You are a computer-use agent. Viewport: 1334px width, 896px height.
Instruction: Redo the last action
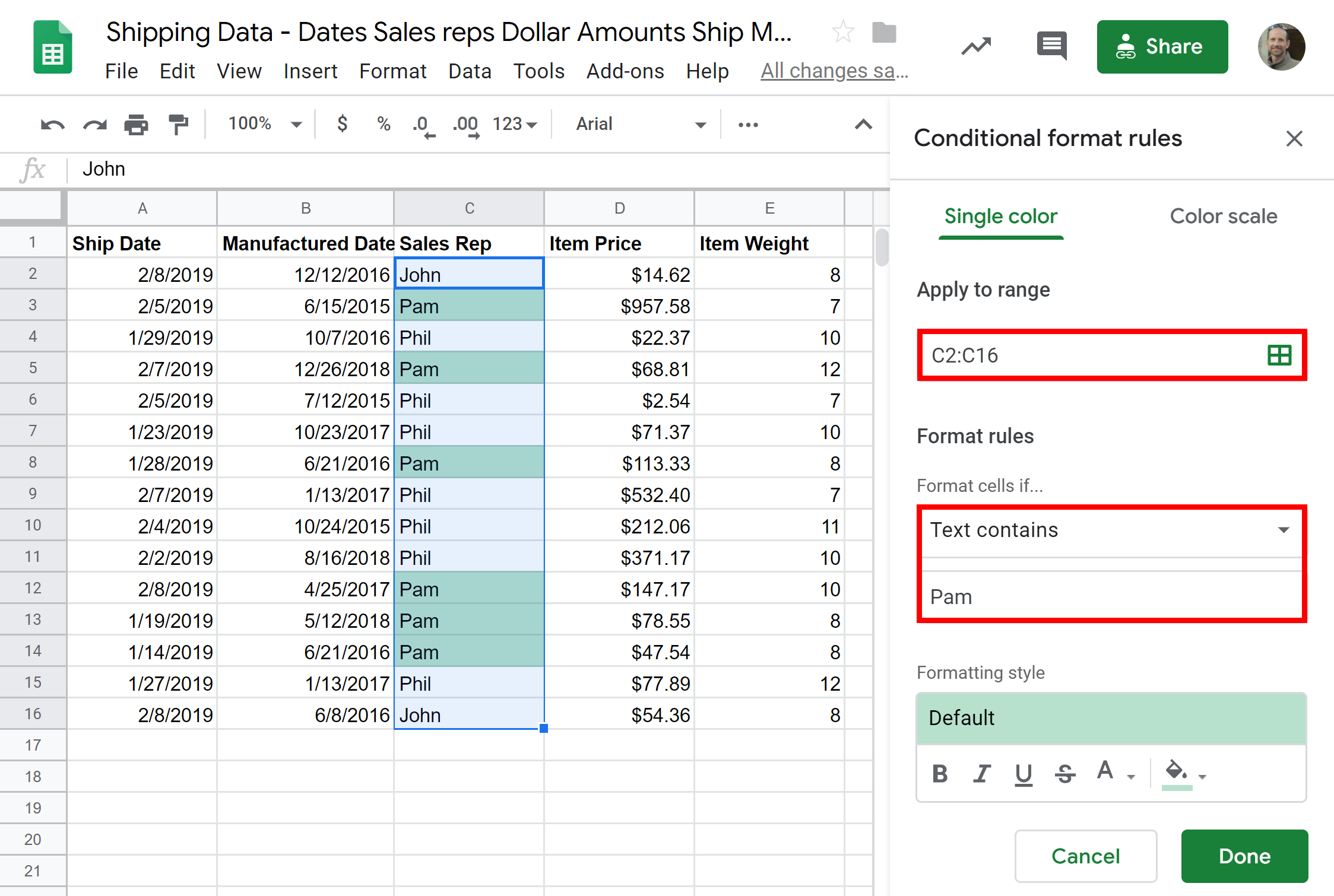click(x=95, y=125)
